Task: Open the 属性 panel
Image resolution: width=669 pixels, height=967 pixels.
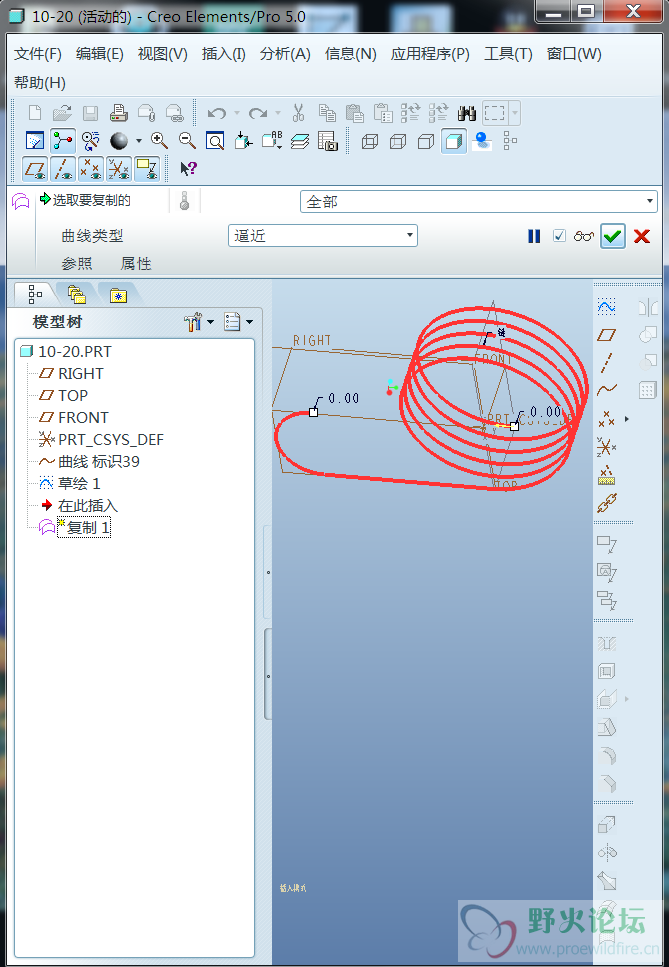Action: [x=136, y=264]
